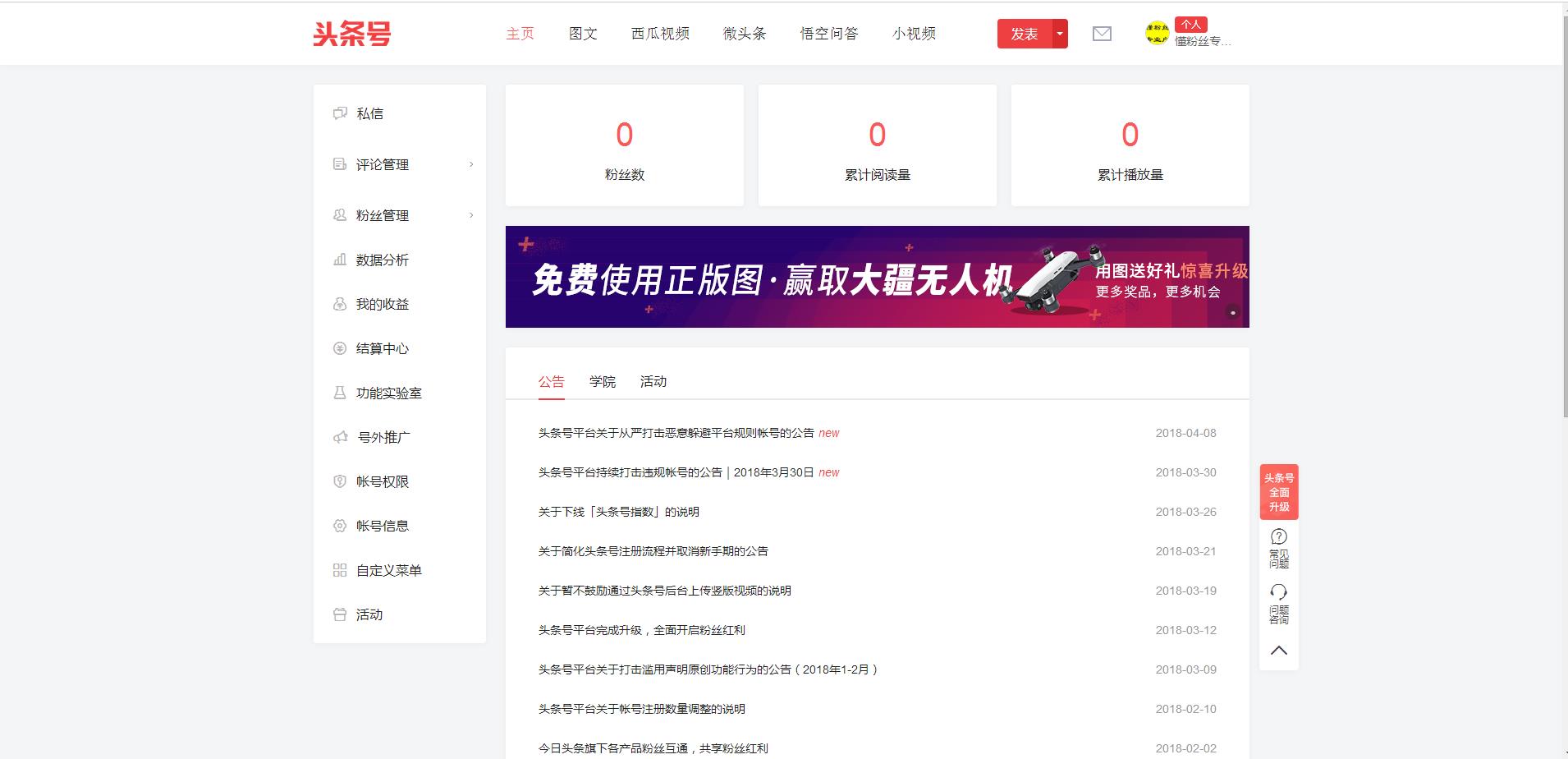Image resolution: width=1568 pixels, height=759 pixels.
Task: Click the 号外推广 megaphone icon
Action: point(341,437)
